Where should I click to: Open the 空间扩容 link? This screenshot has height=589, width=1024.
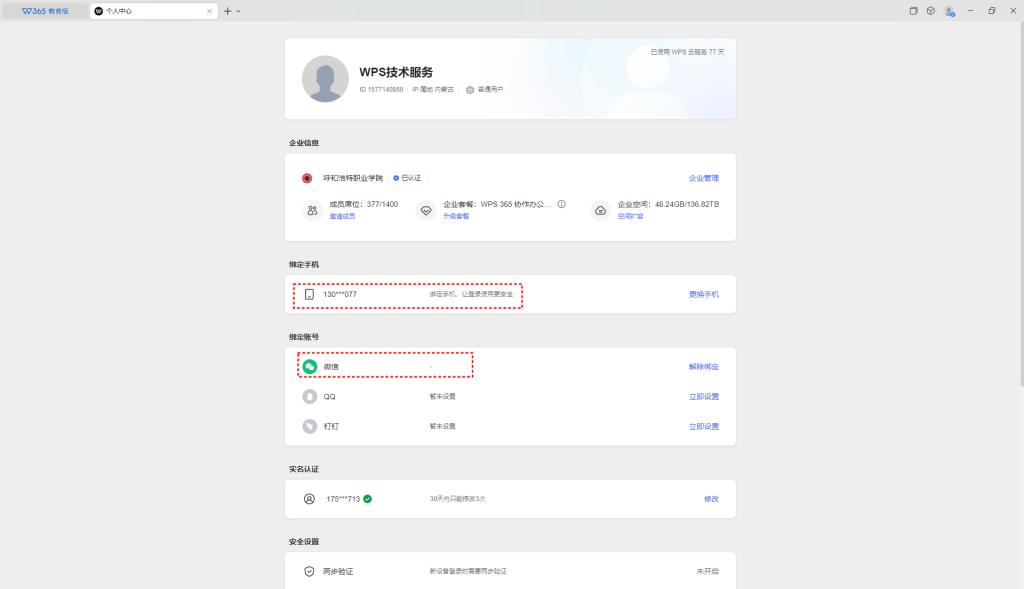[x=630, y=216]
